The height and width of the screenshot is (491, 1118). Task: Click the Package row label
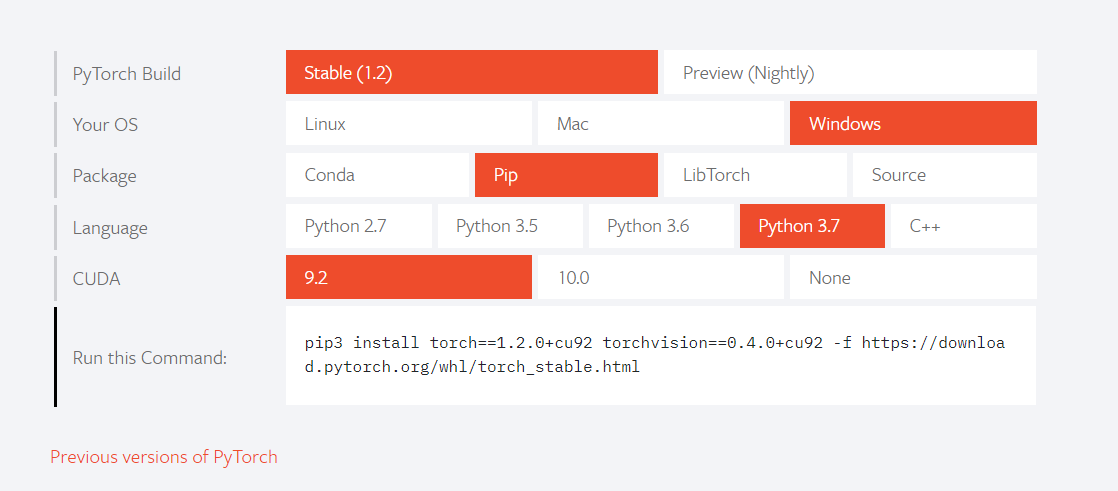tap(104, 176)
